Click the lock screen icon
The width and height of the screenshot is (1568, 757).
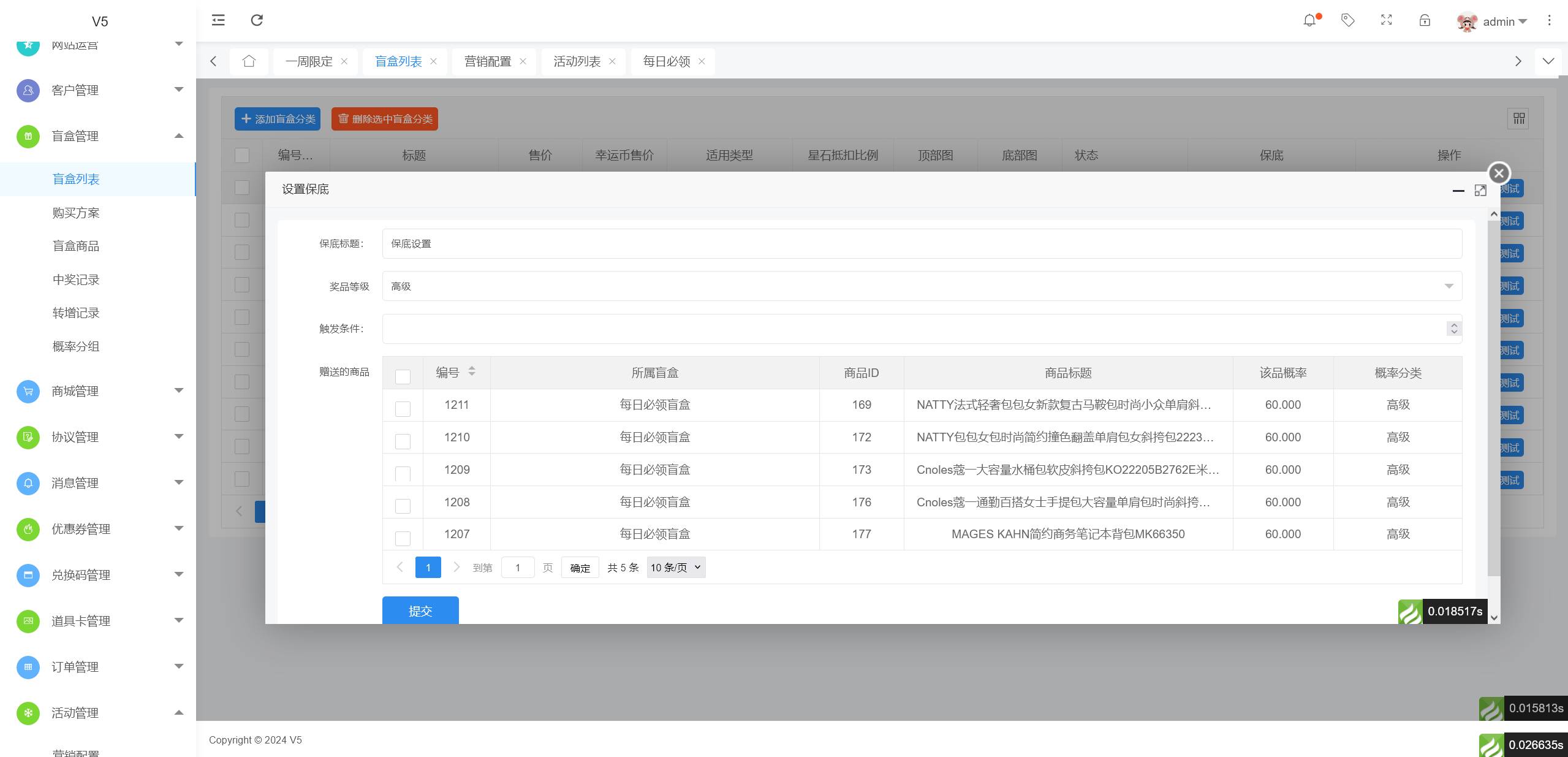[1424, 20]
